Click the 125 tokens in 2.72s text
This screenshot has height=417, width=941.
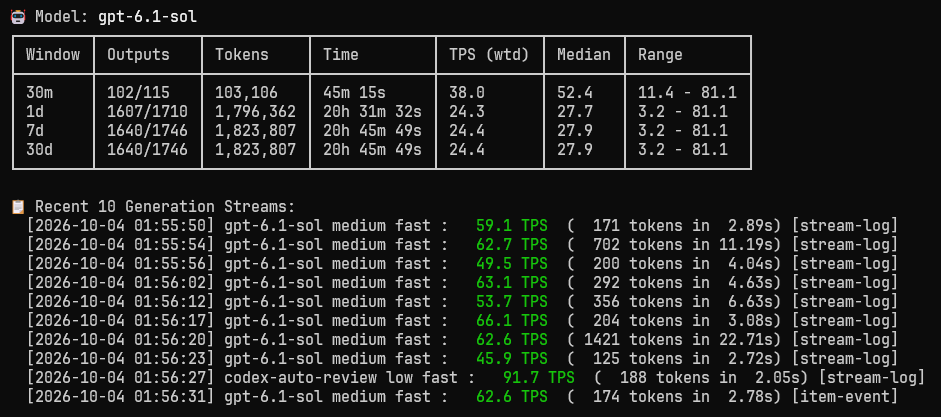pos(682,359)
